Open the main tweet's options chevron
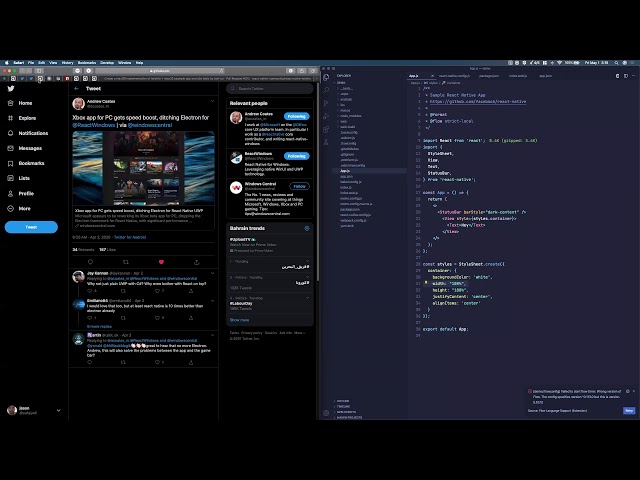Viewport: 640px width, 480px height. pyautogui.click(x=212, y=101)
